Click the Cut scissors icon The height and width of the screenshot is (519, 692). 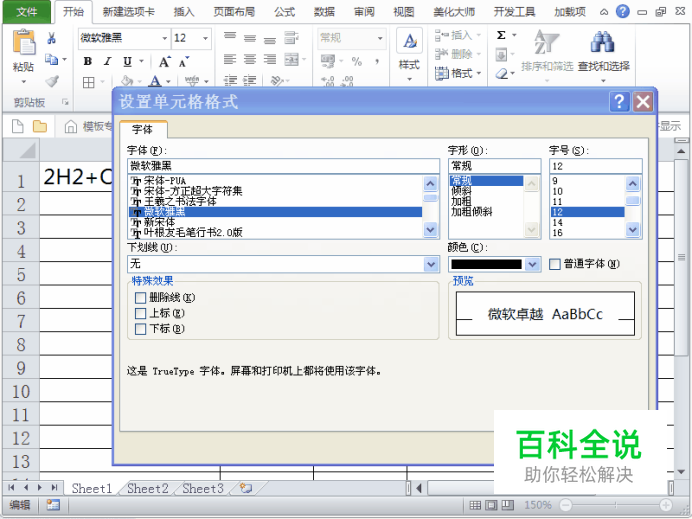click(x=51, y=38)
